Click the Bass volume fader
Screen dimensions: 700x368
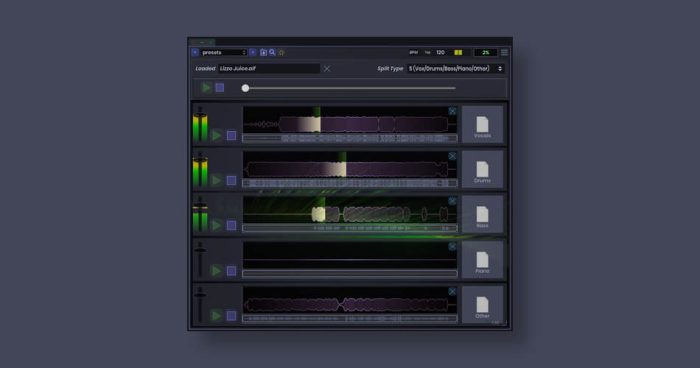200,215
